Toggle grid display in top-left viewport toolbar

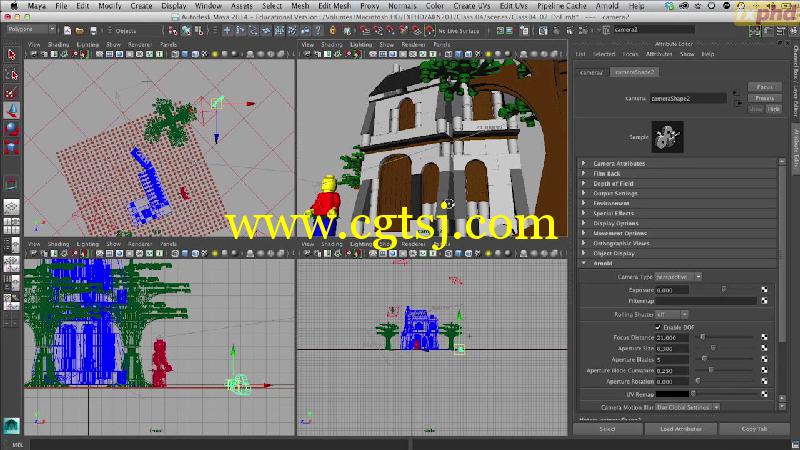(99, 54)
